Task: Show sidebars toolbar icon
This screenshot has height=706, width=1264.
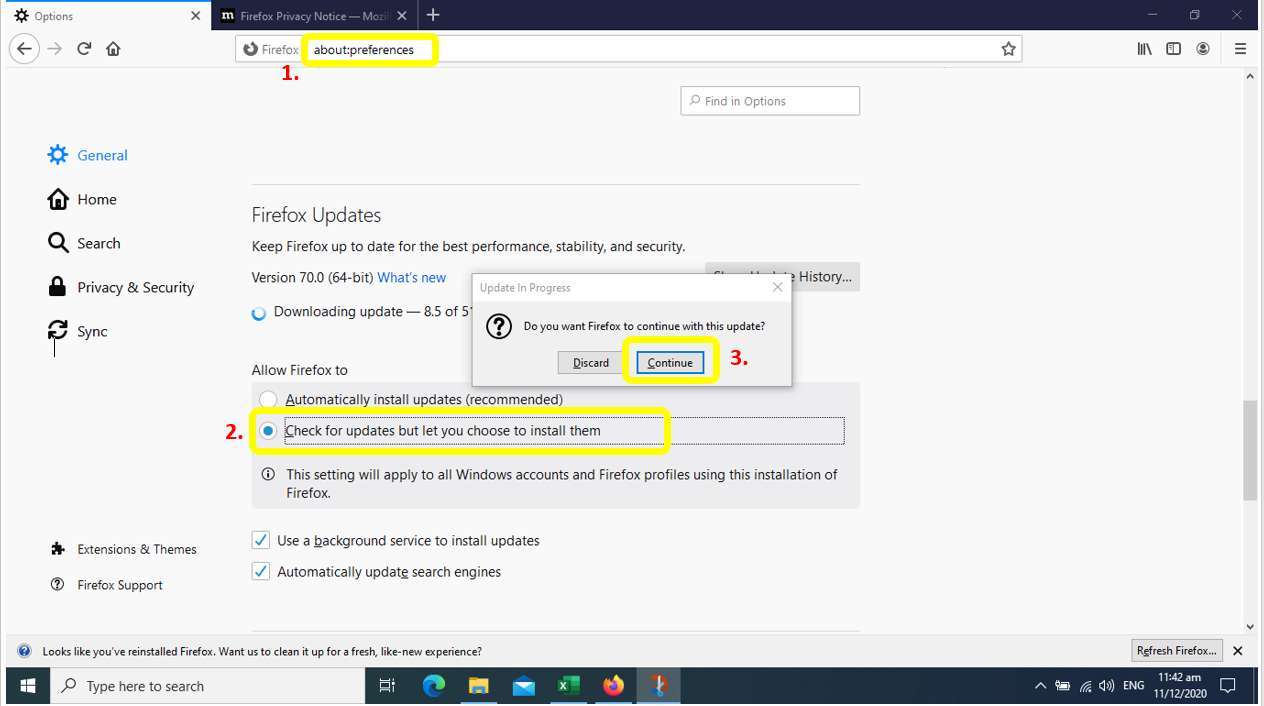Action: coord(1173,49)
